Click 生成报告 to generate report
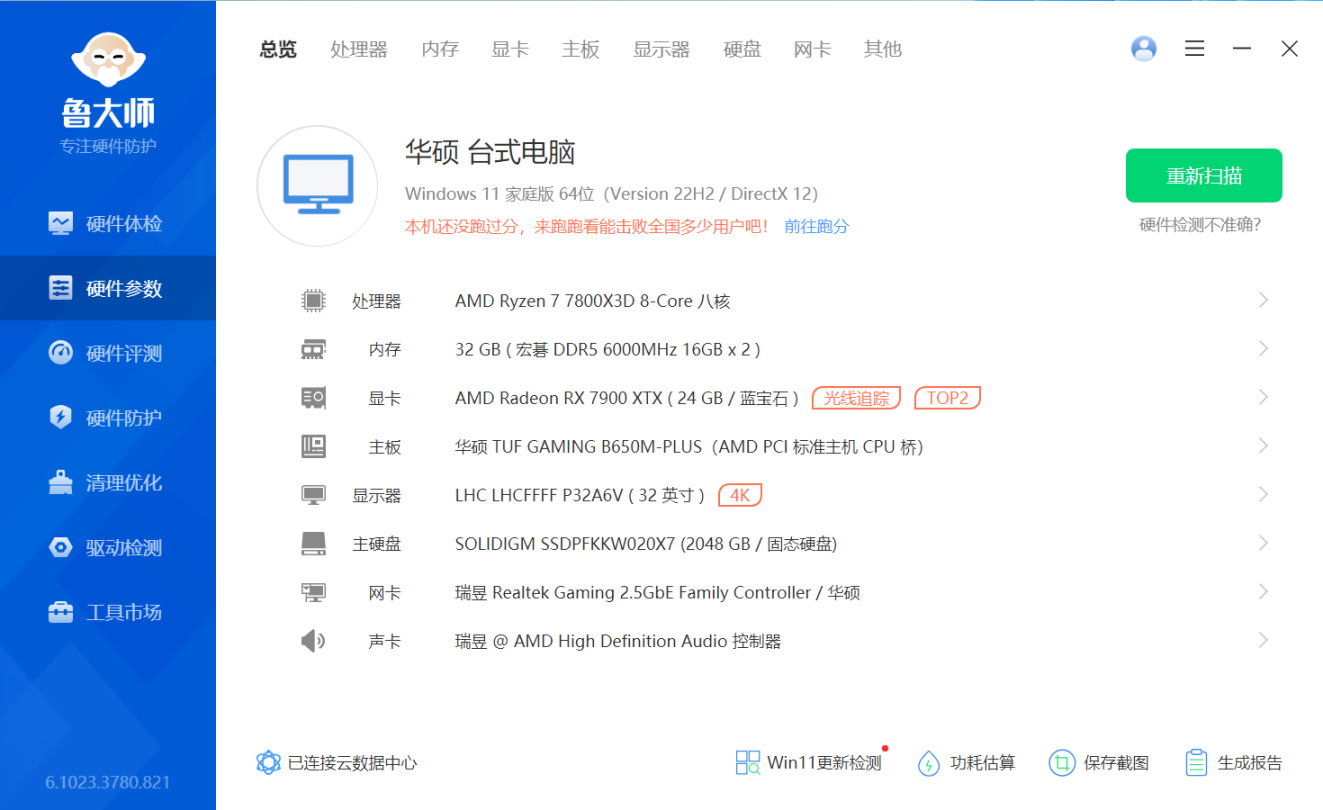 1233,763
